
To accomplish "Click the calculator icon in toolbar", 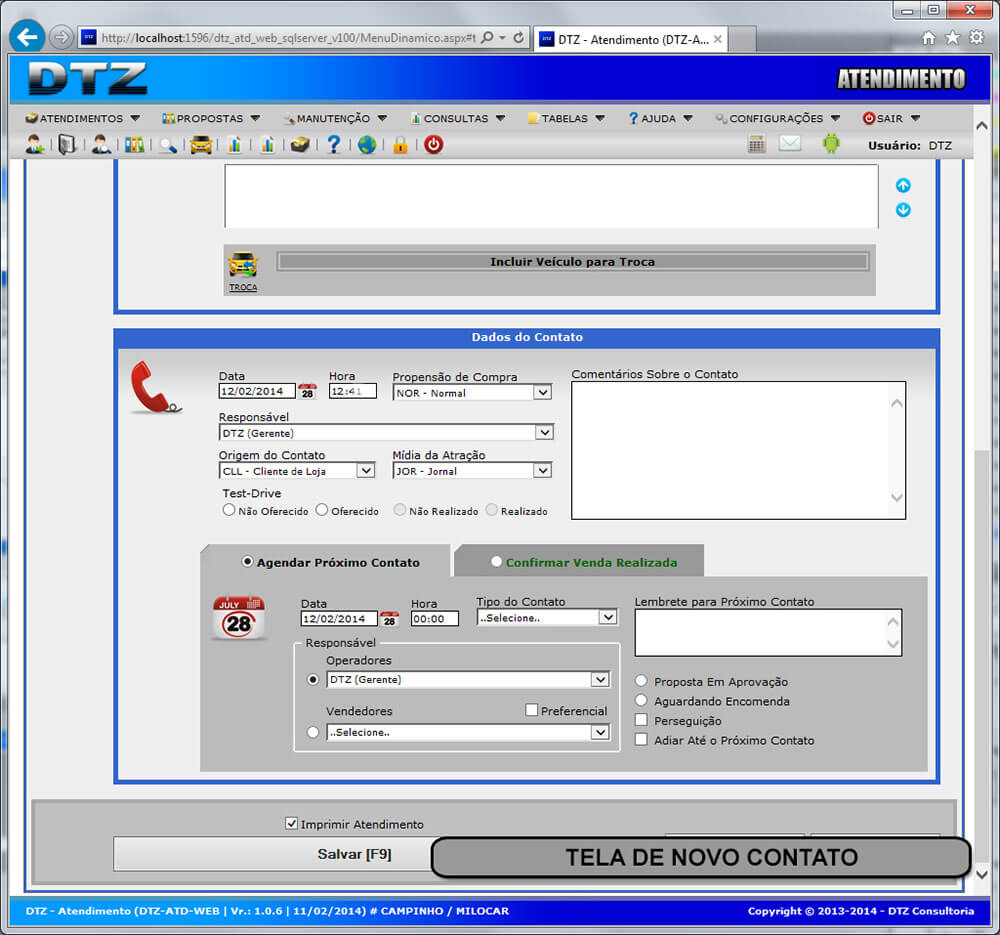I will pyautogui.click(x=757, y=144).
